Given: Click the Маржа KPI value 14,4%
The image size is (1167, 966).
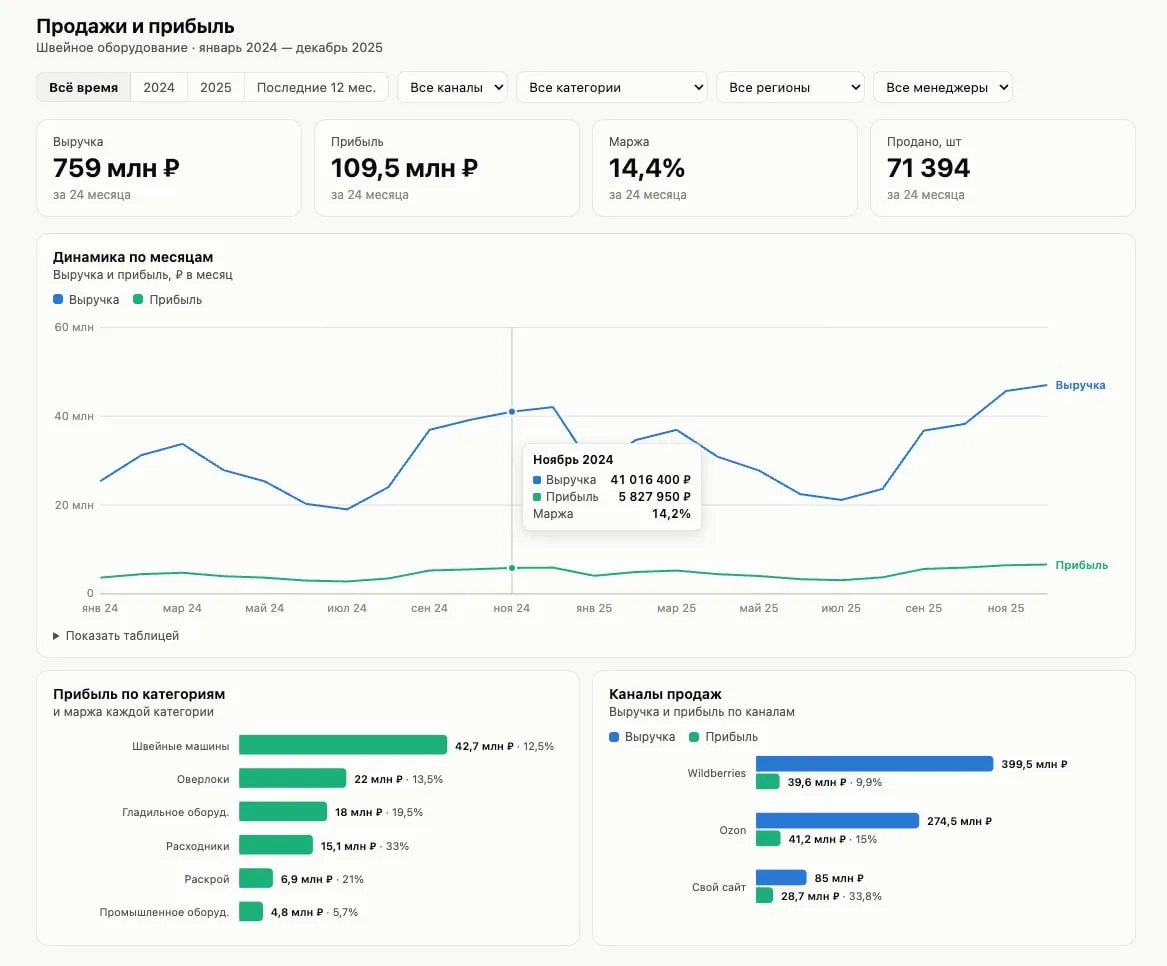Looking at the screenshot, I should [x=647, y=168].
